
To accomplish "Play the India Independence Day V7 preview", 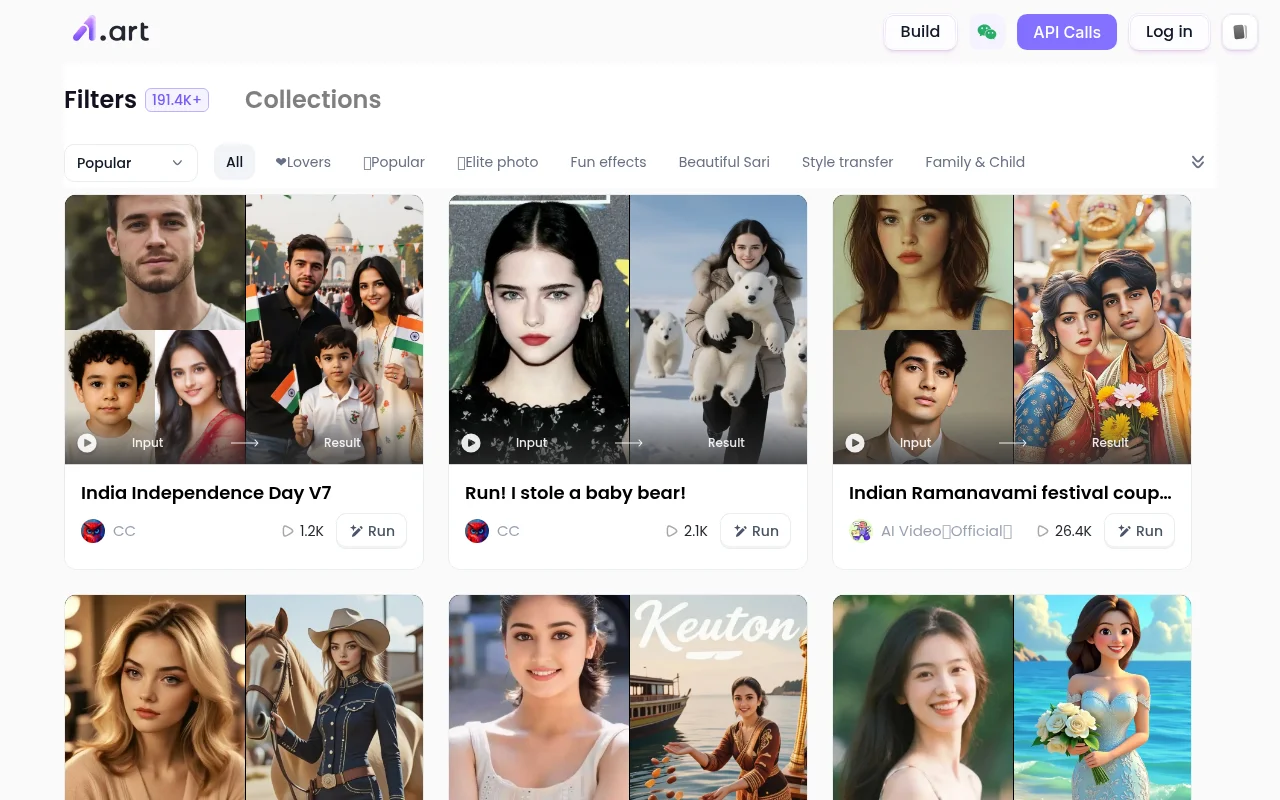I will 87,443.
